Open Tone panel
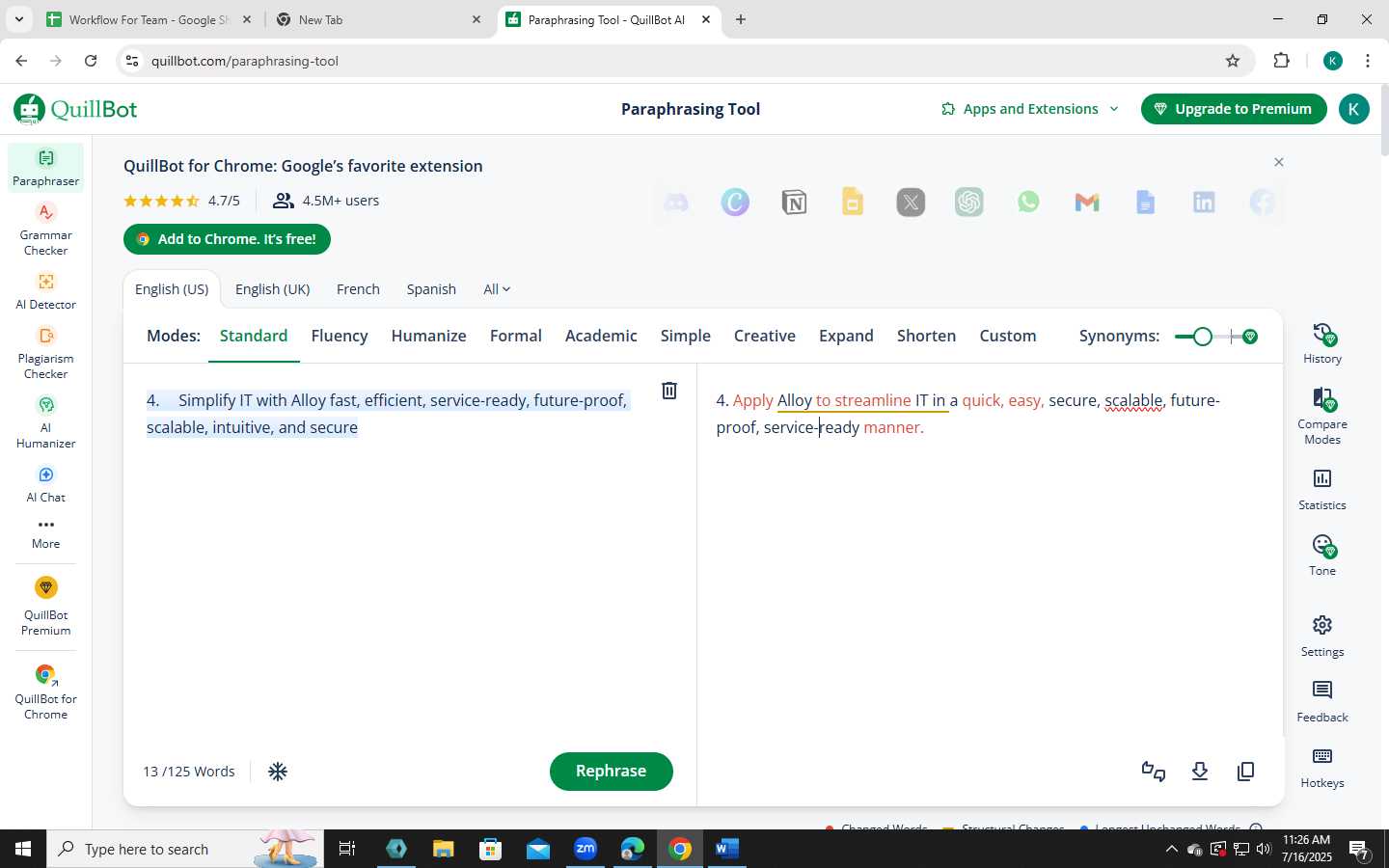1389x868 pixels. (1322, 555)
